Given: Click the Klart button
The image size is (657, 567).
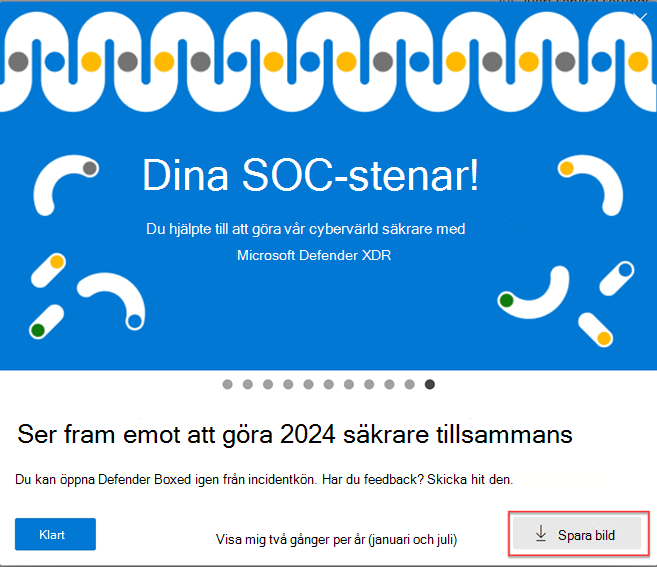Looking at the screenshot, I should [x=55, y=534].
